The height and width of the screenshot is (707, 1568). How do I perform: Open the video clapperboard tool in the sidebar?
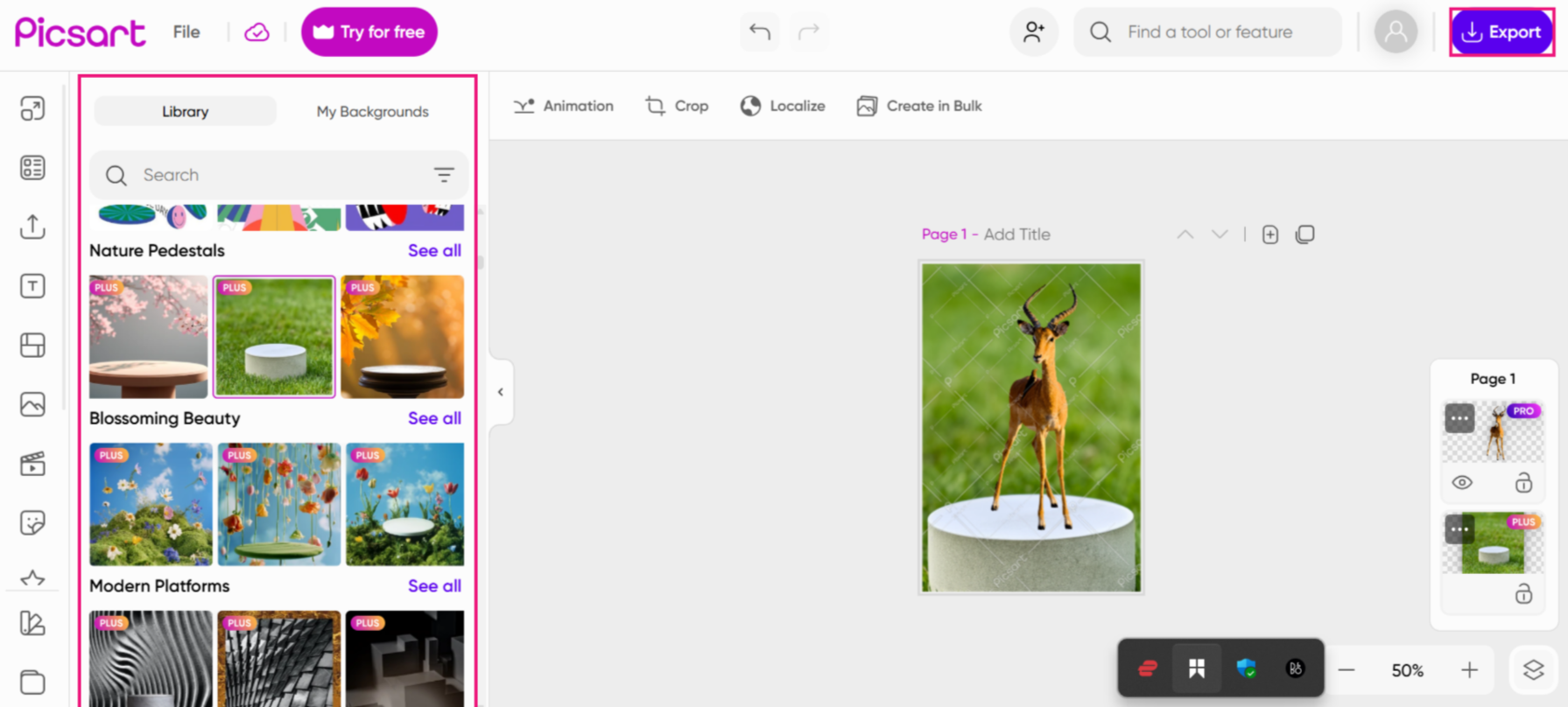pyautogui.click(x=32, y=464)
